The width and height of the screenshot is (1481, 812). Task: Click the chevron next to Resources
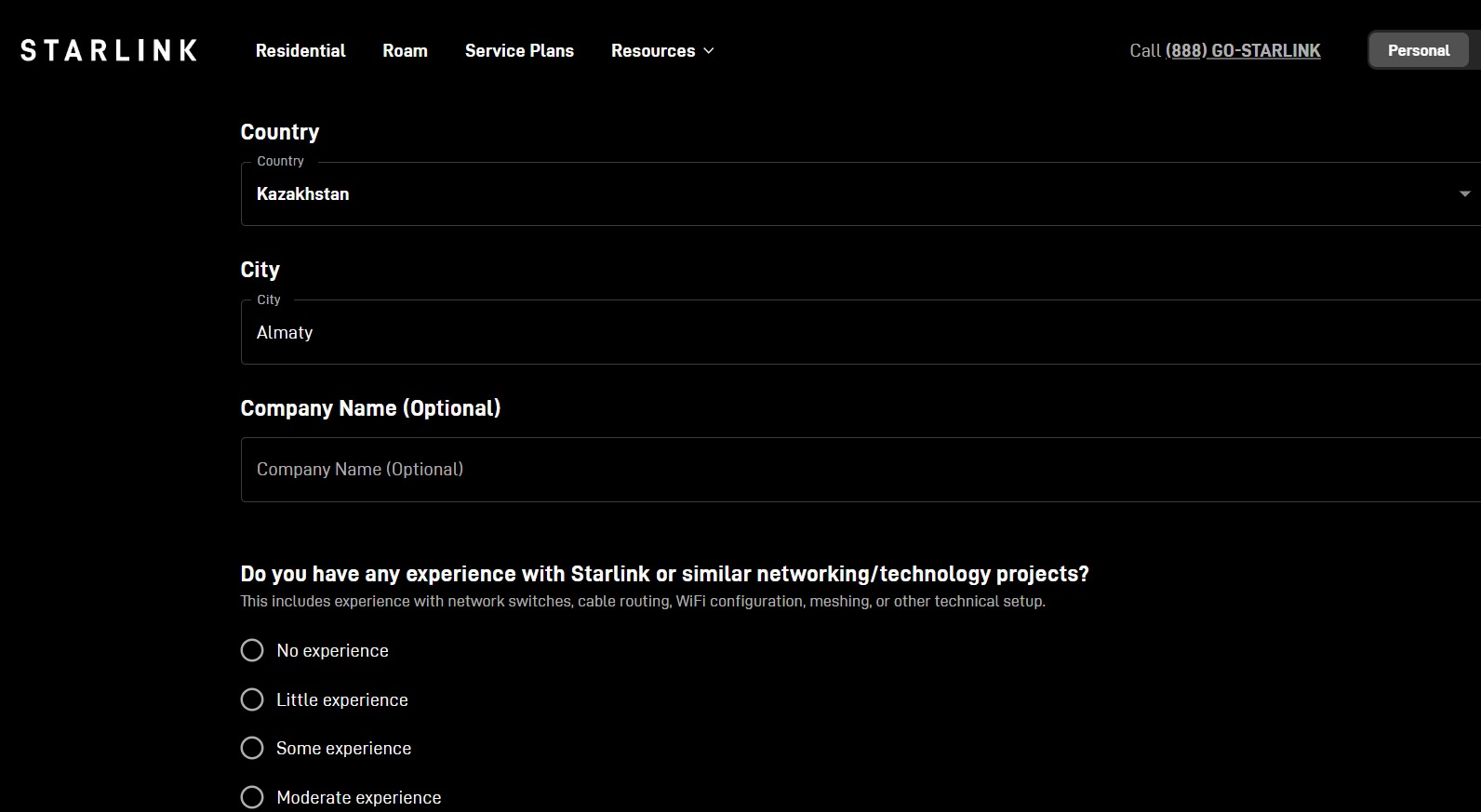(x=709, y=51)
